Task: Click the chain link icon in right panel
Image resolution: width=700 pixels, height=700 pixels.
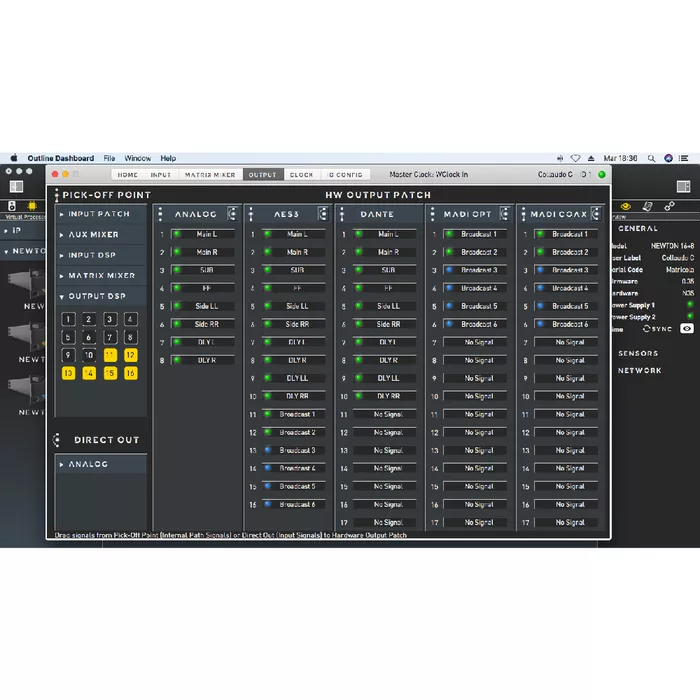Action: tap(669, 206)
